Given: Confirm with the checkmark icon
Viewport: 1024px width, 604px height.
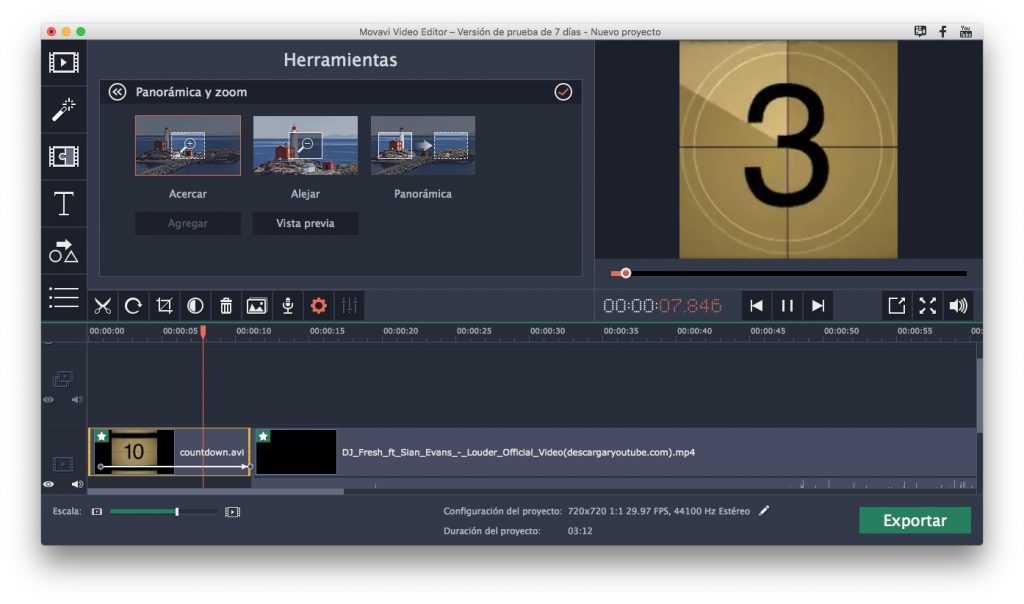Looking at the screenshot, I should pos(563,92).
